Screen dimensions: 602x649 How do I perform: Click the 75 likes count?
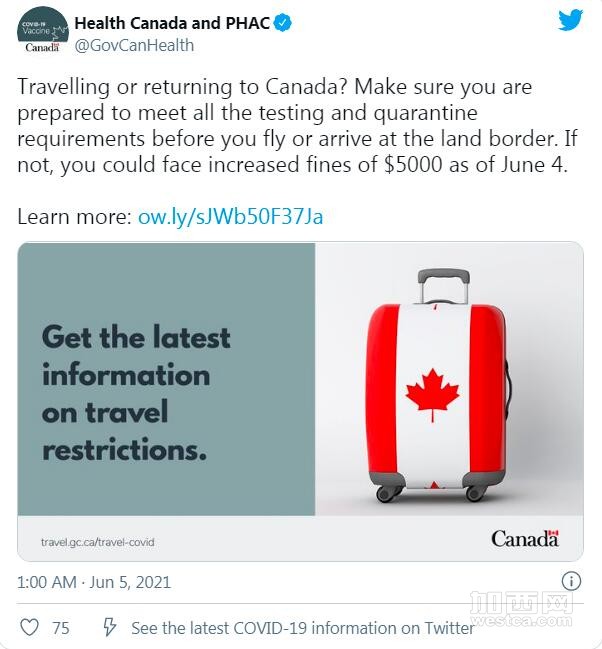point(61,628)
